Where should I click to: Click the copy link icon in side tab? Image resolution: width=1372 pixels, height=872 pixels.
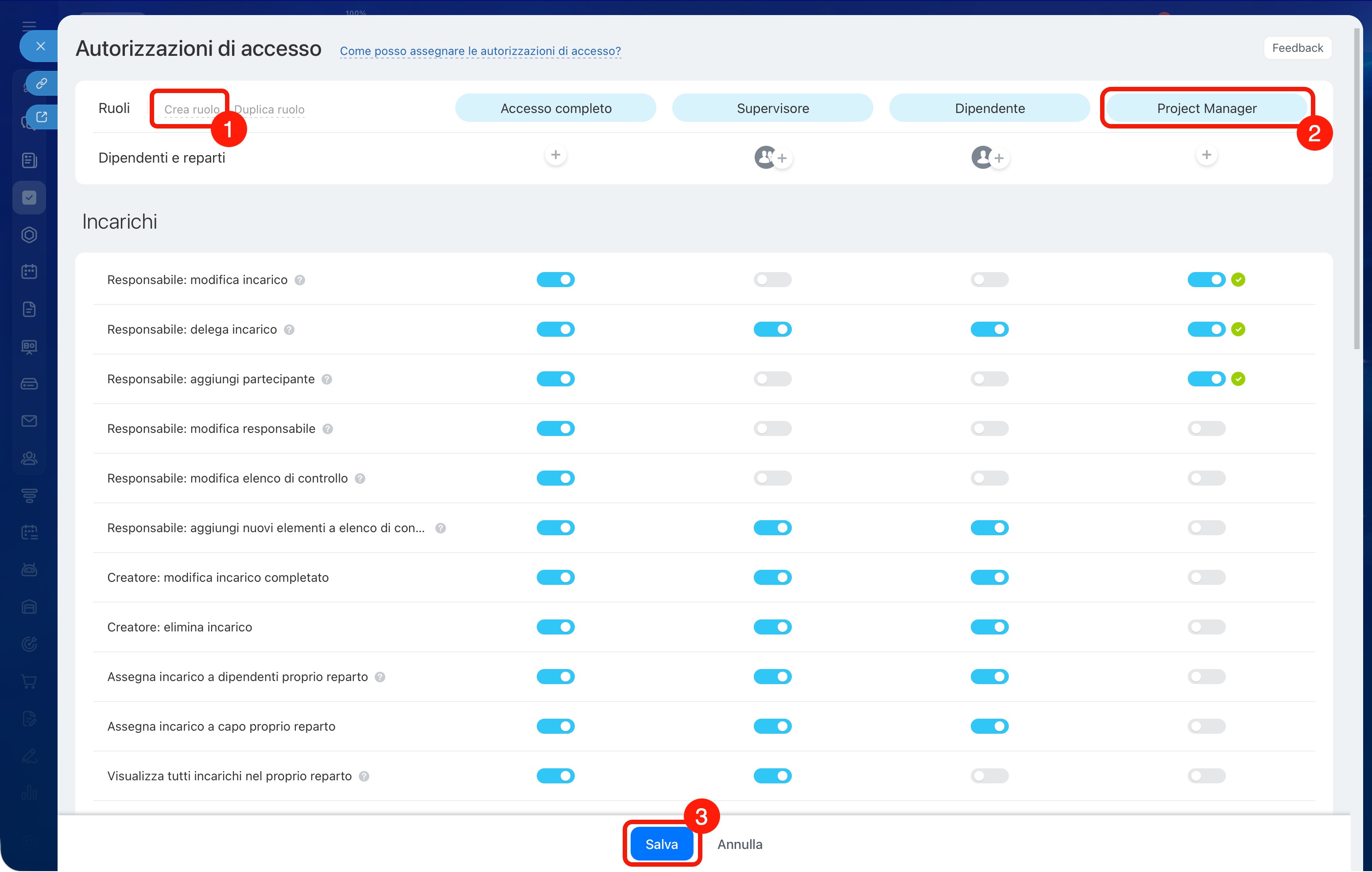point(42,84)
